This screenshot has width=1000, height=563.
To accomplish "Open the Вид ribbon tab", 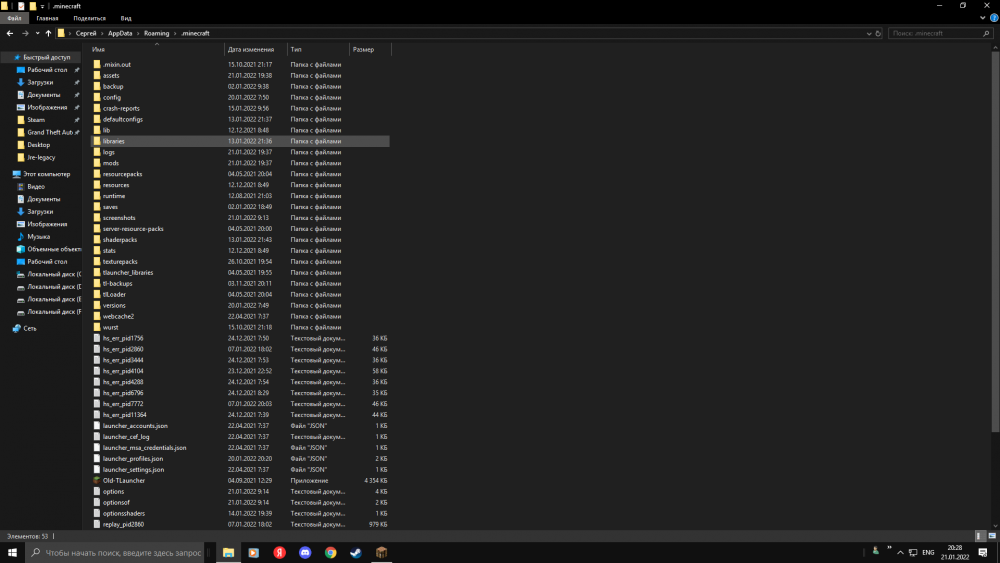I will coord(126,18).
